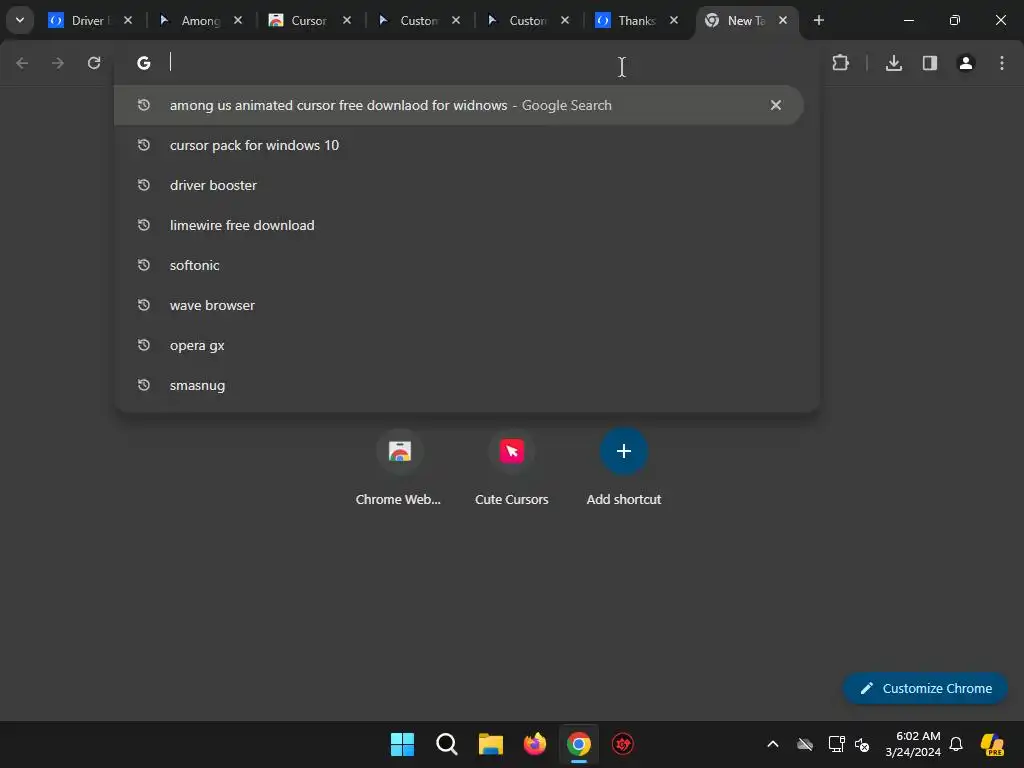Select cursor pack for windows 10 suggestion
The height and width of the screenshot is (768, 1024).
467,145
